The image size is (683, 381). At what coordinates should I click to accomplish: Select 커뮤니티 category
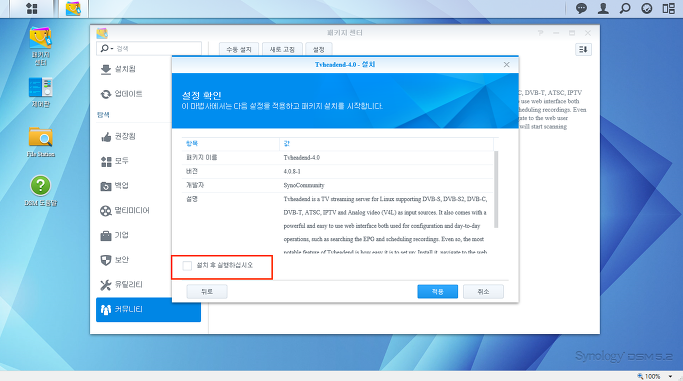click(x=148, y=310)
